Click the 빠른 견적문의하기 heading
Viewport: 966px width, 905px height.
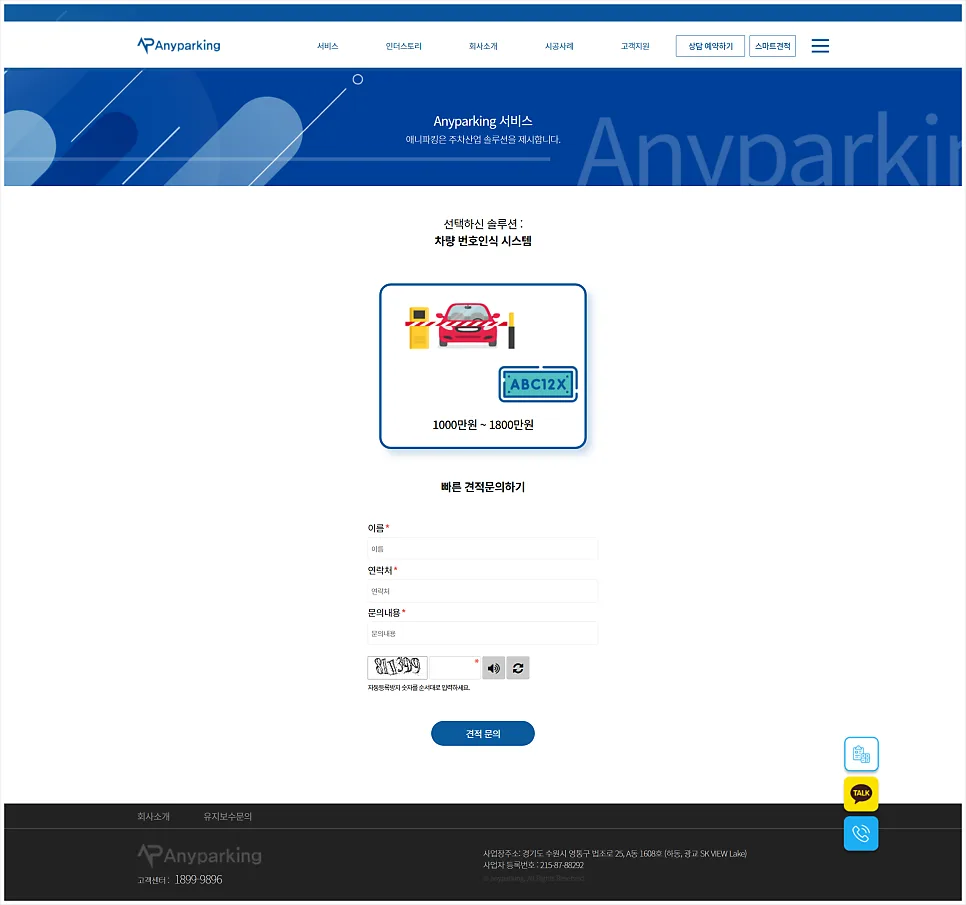(x=483, y=487)
